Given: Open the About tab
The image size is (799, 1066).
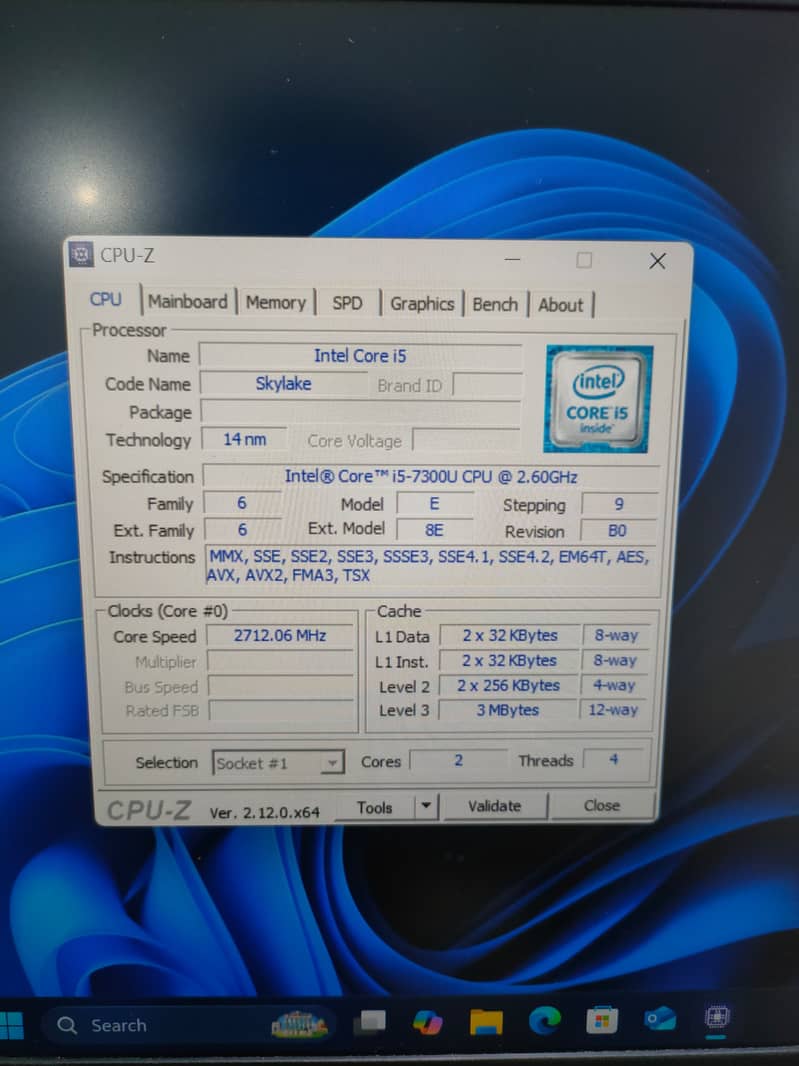Looking at the screenshot, I should 561,305.
